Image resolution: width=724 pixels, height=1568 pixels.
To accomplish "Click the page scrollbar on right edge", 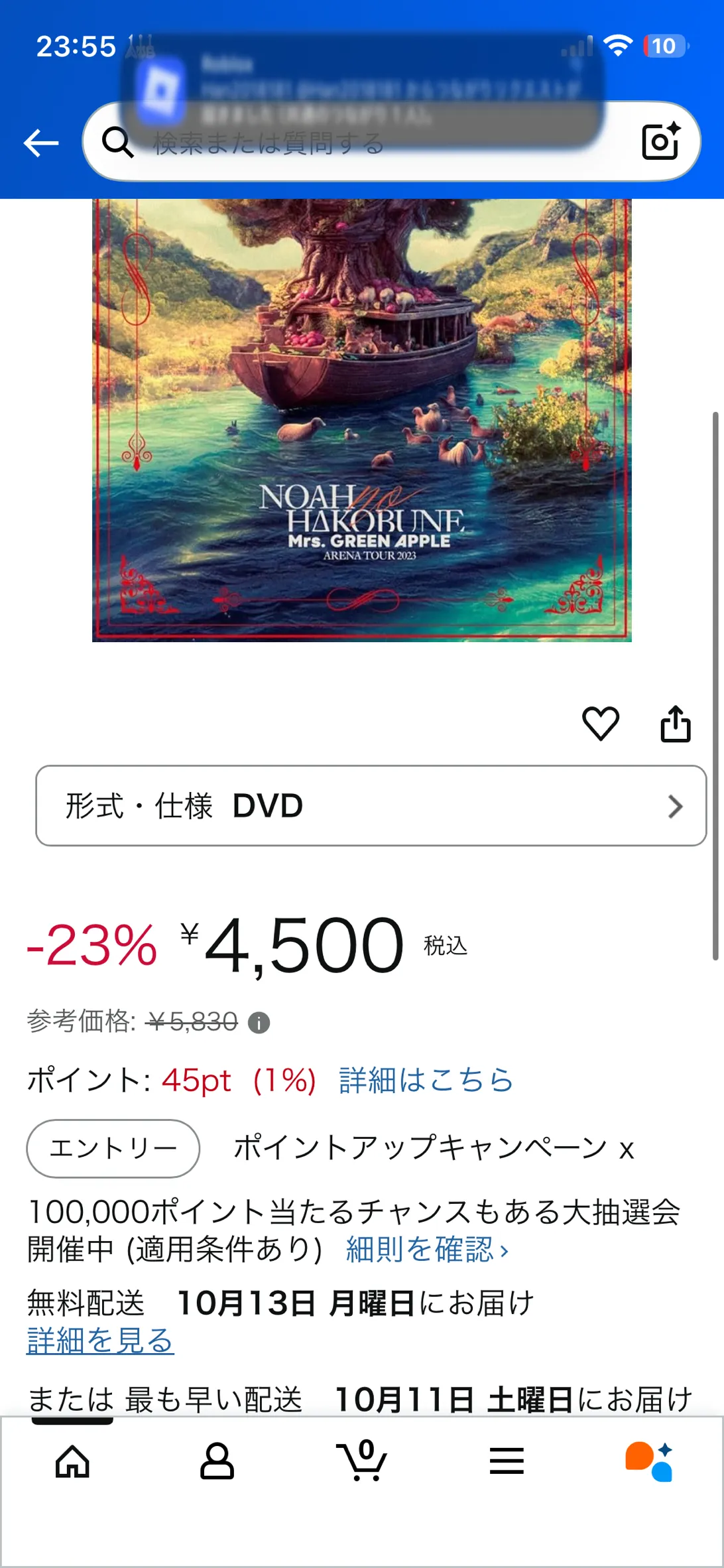I will (x=715, y=686).
